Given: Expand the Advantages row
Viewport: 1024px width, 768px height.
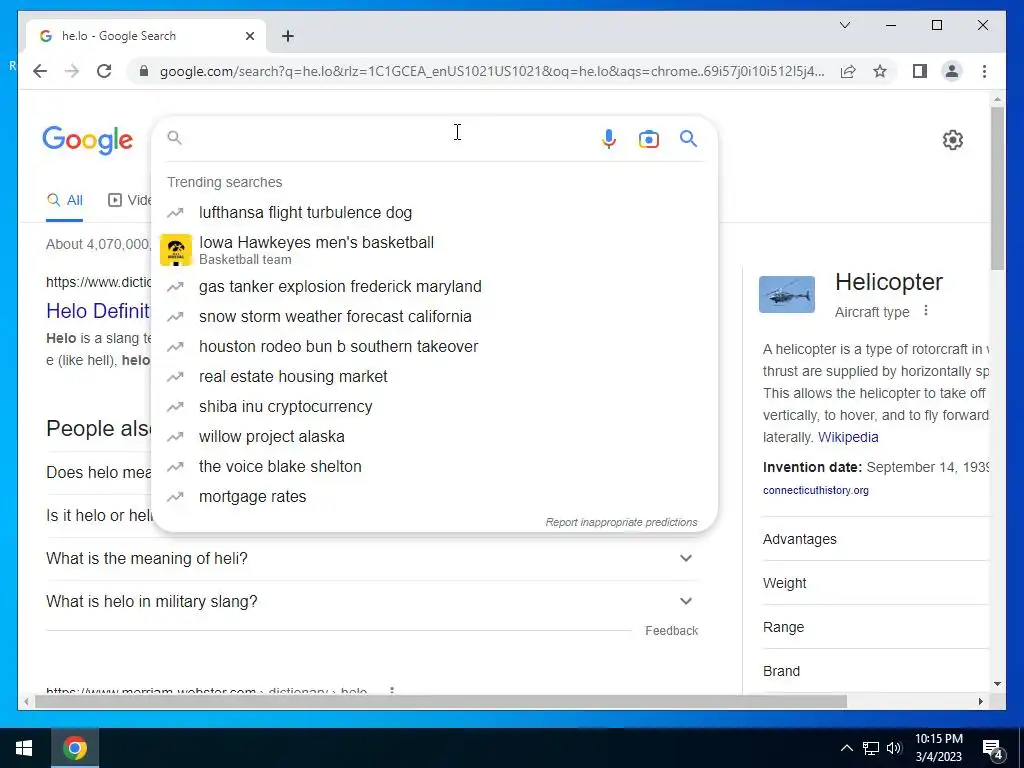Looking at the screenshot, I should point(876,539).
